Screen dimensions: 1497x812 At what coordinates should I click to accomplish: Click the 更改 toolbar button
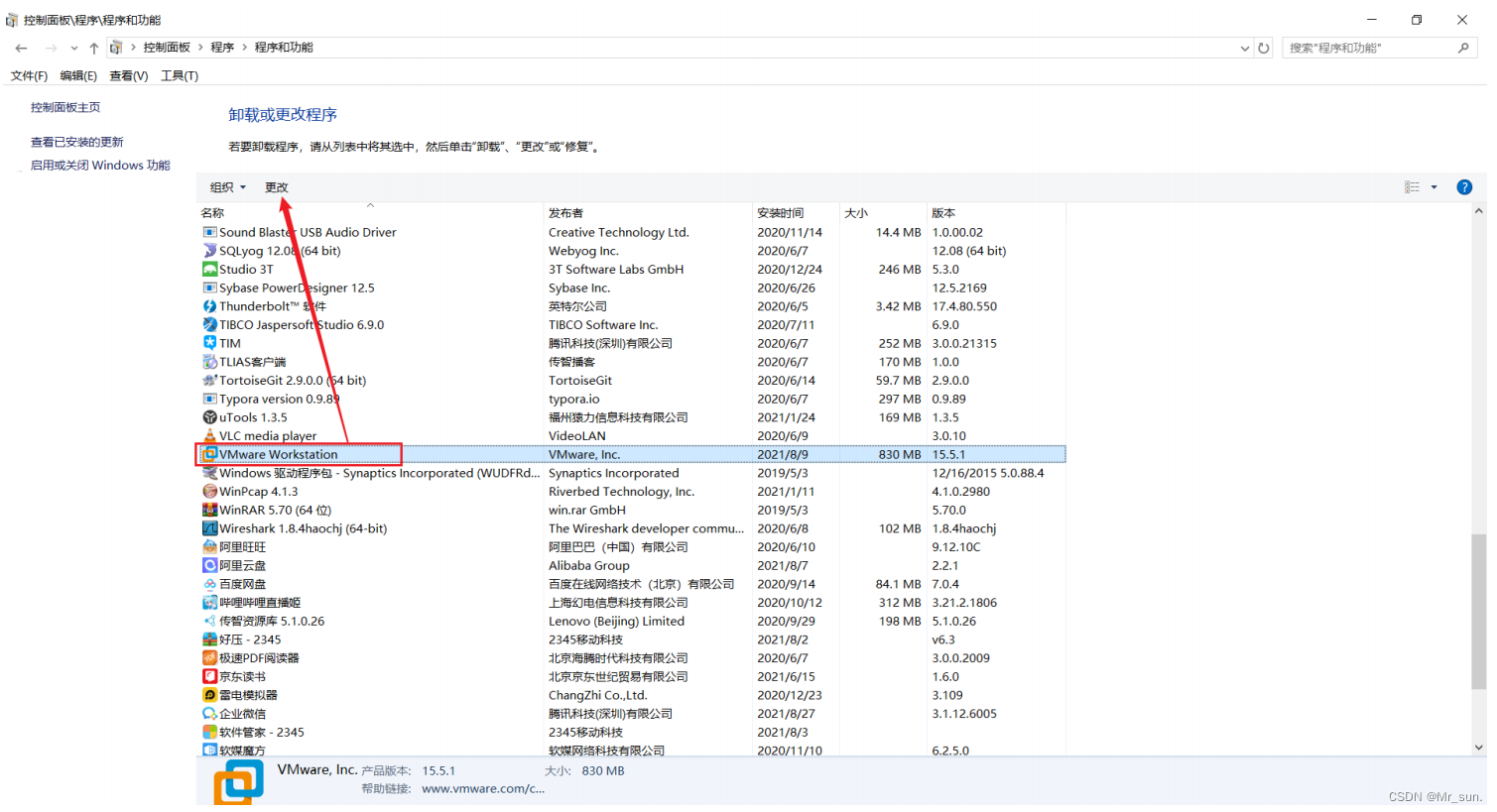coord(277,187)
